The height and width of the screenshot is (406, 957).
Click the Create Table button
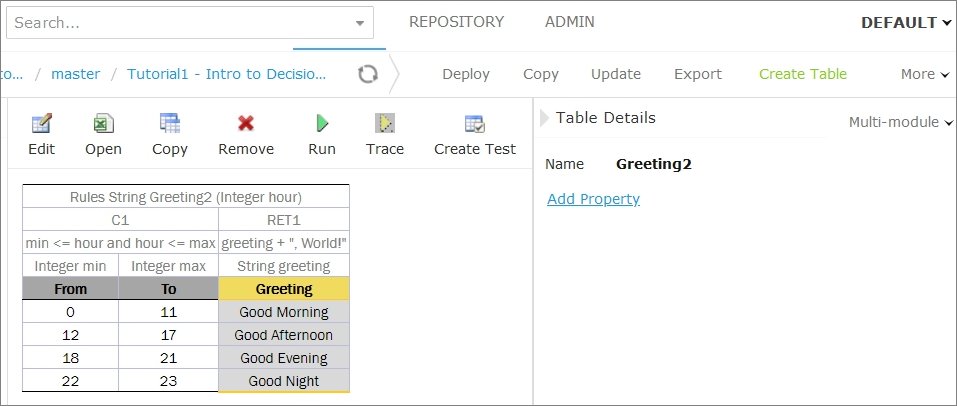click(802, 74)
